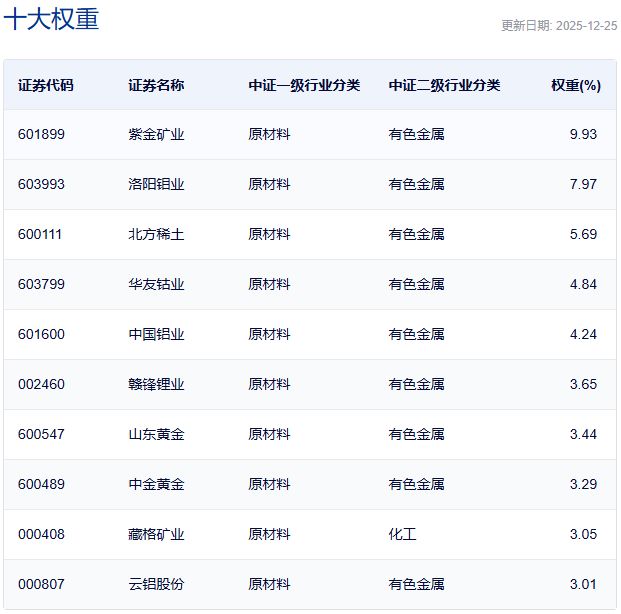This screenshot has width=621, height=614.
Task: Choose the 赣锋锂业 security name
Action: 156,384
